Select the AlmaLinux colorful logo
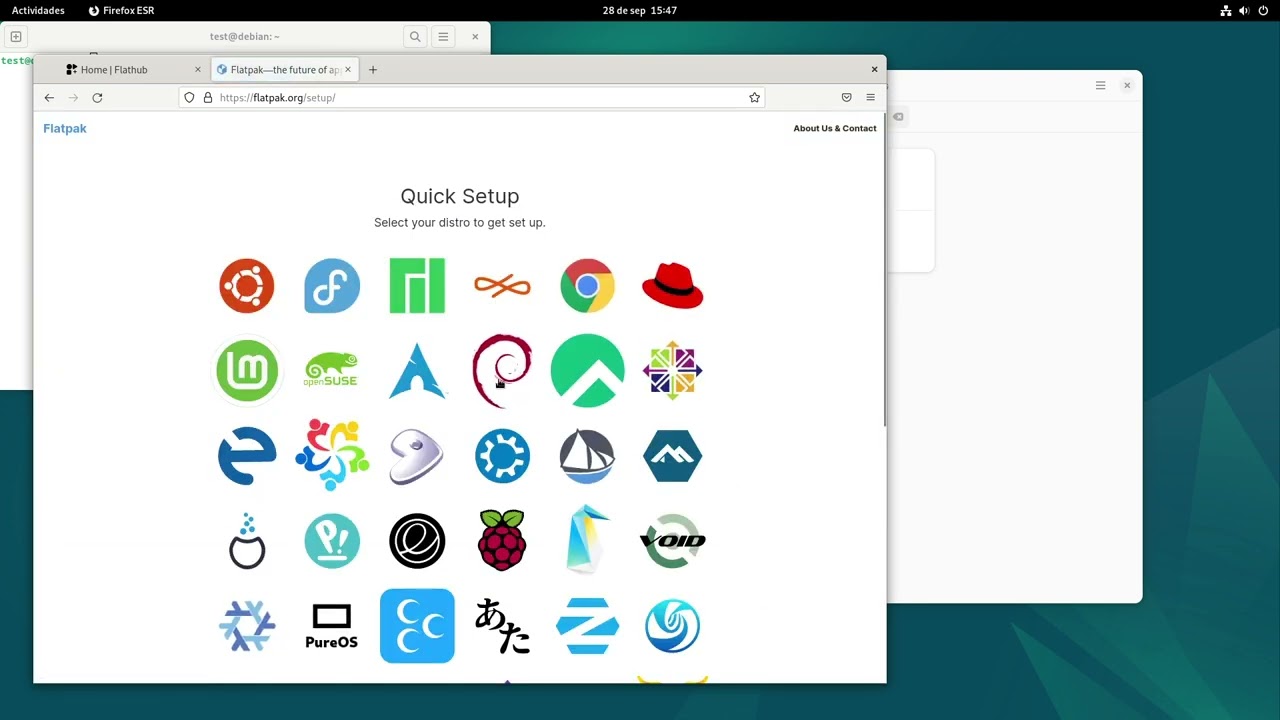Viewport: 1280px width, 720px height. (x=332, y=456)
